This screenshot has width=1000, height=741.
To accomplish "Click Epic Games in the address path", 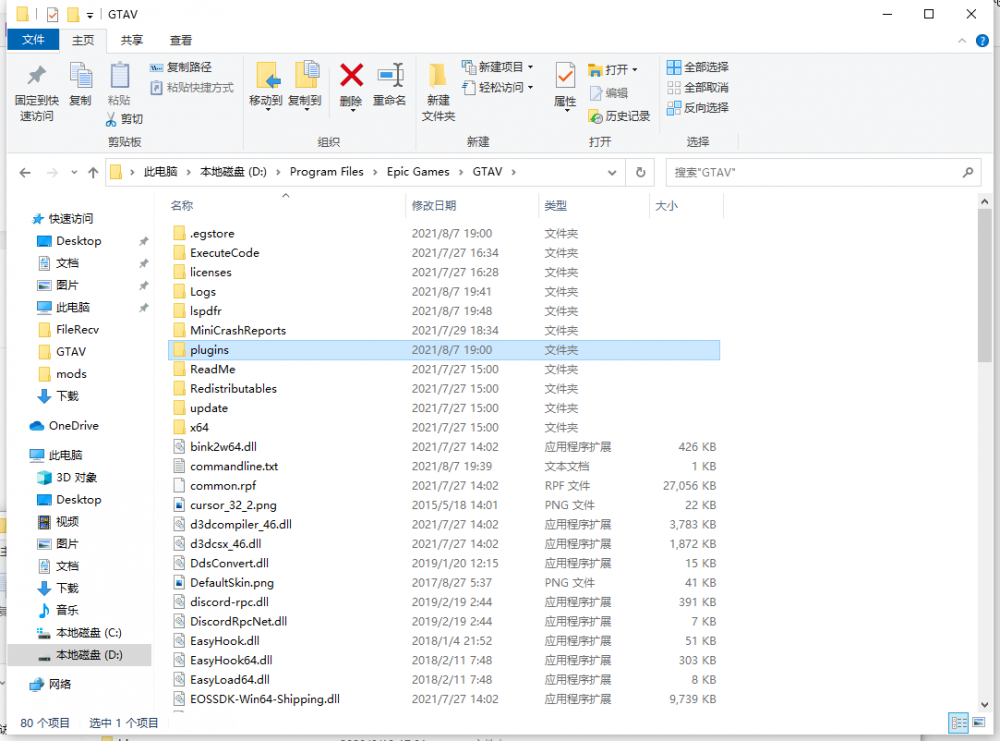I will [418, 172].
